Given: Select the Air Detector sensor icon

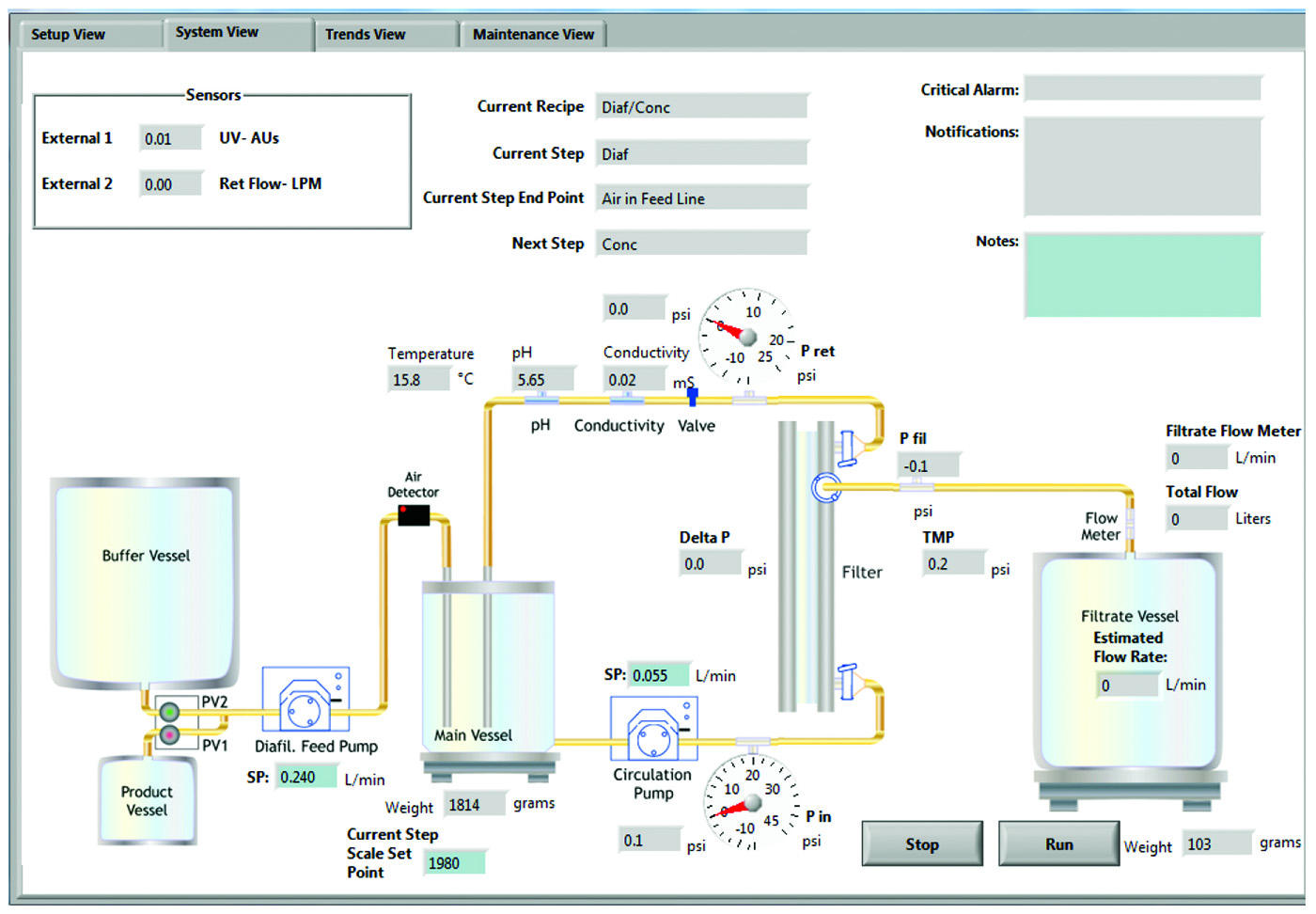Looking at the screenshot, I should (x=414, y=514).
